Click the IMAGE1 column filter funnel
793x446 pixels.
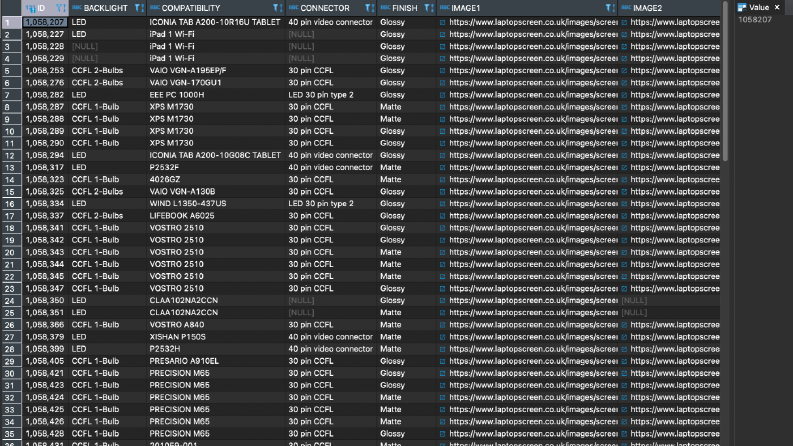click(609, 8)
